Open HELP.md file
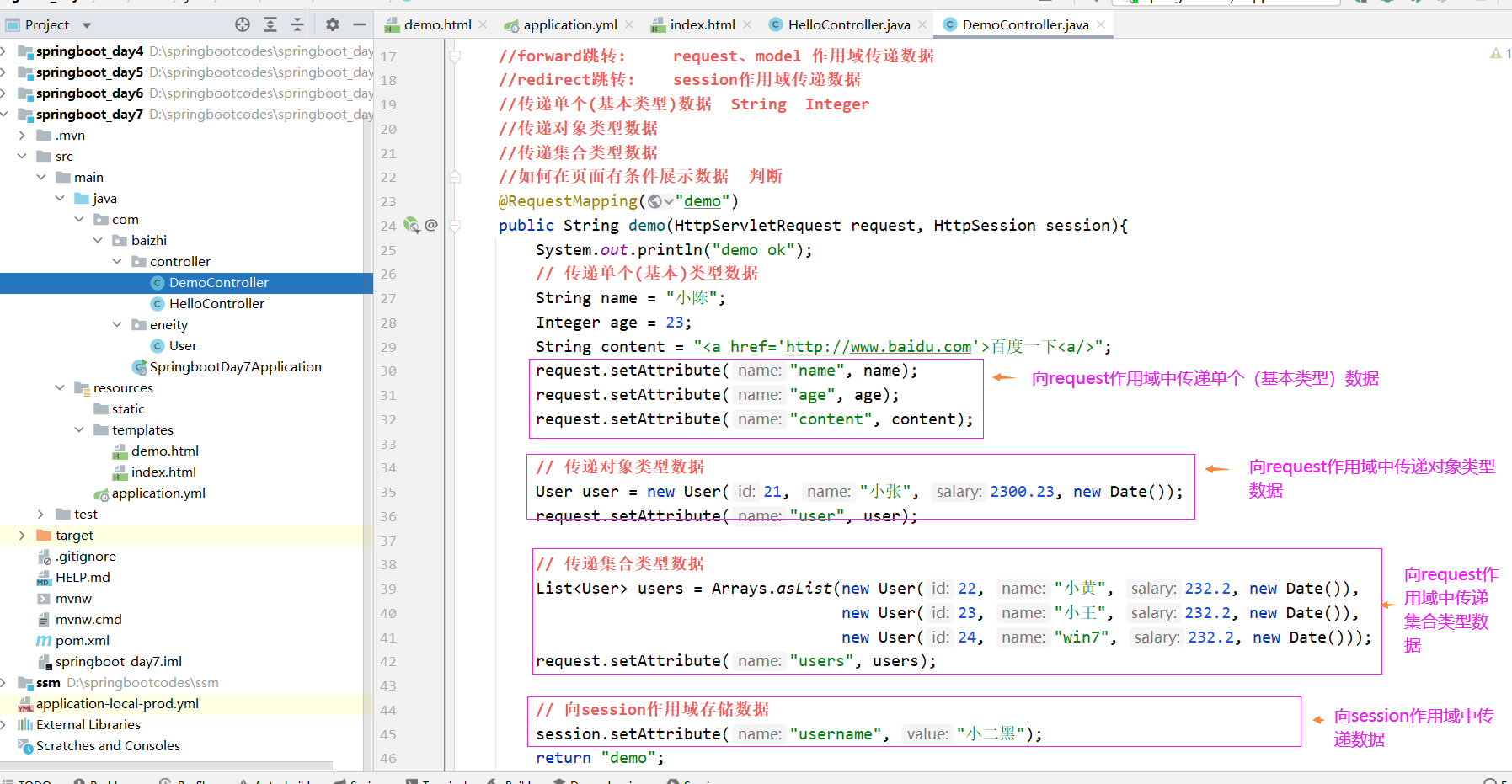 click(x=83, y=578)
